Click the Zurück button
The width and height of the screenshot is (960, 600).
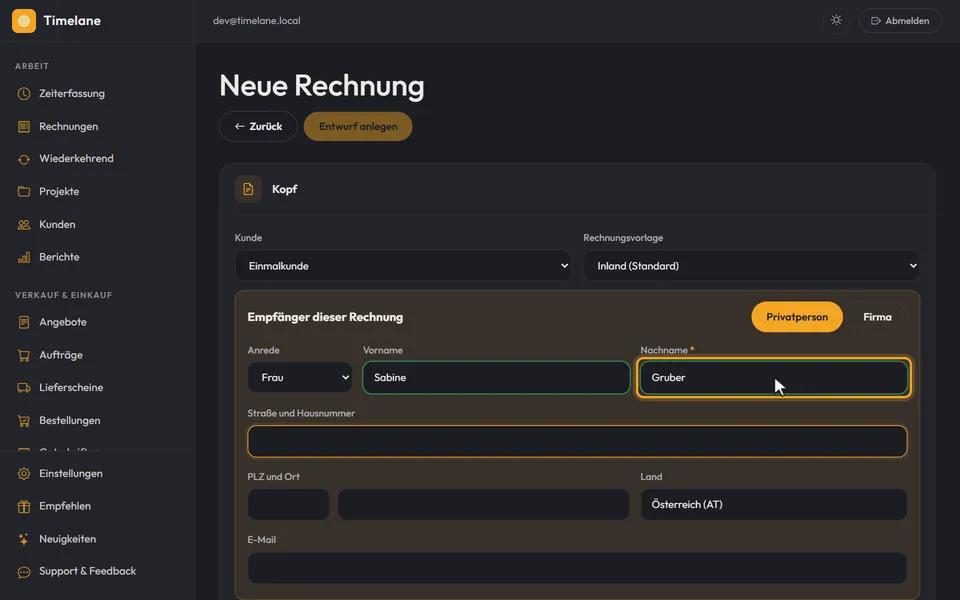click(258, 127)
